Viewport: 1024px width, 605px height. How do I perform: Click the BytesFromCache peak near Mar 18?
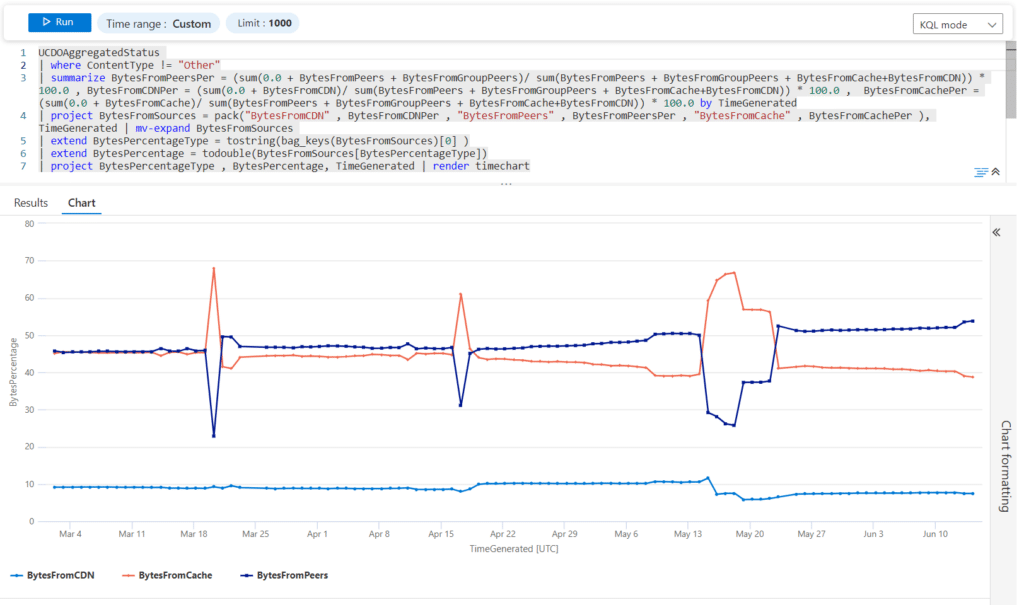pos(214,268)
